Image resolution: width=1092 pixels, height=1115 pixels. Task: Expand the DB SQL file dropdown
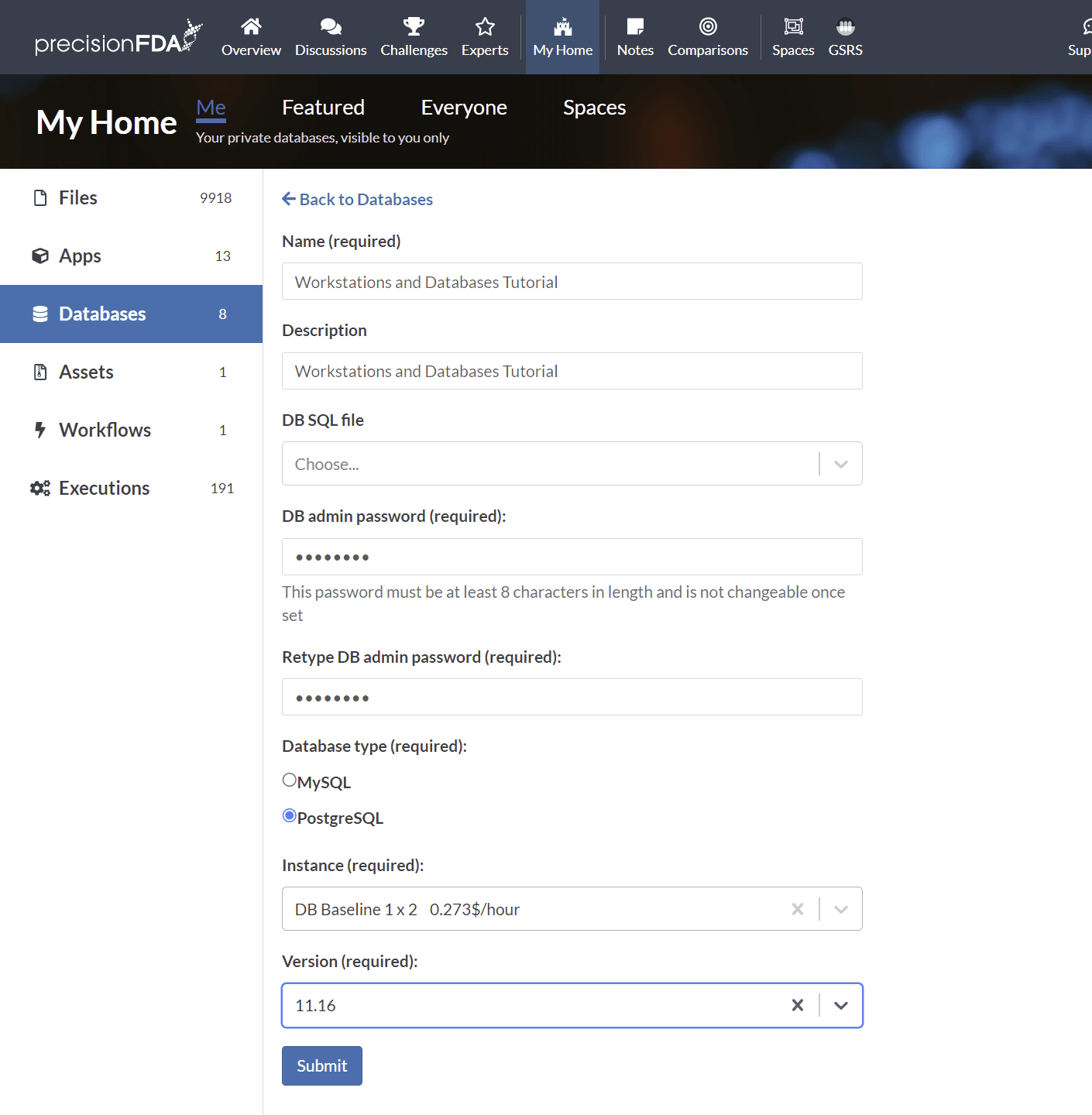[841, 464]
